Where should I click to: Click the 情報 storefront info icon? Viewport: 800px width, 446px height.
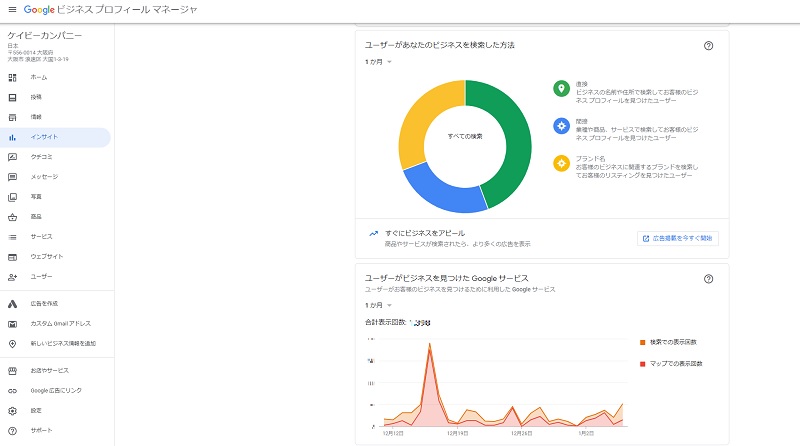12,117
